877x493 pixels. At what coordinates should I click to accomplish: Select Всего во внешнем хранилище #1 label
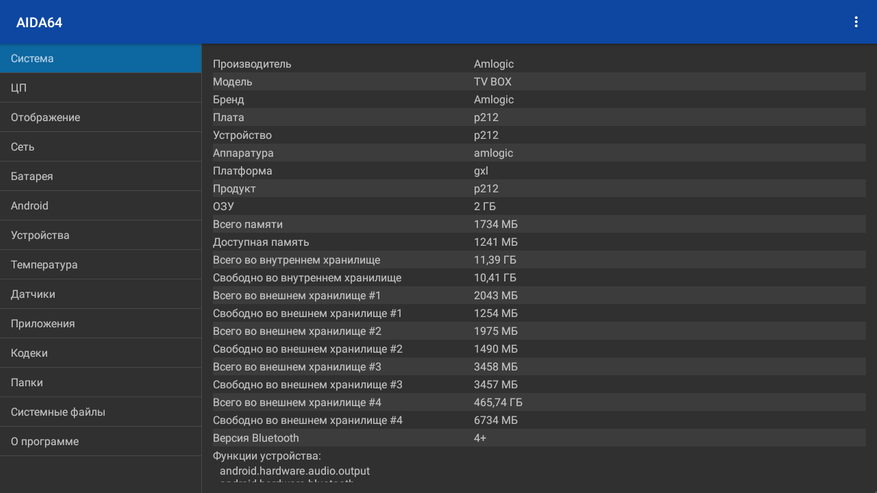pos(296,295)
